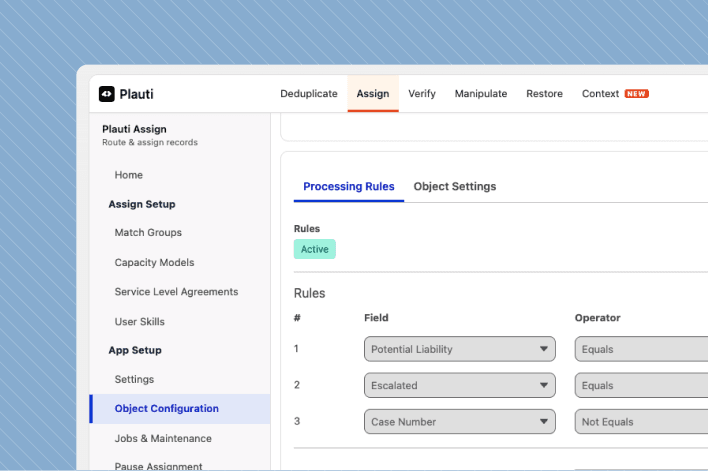This screenshot has width=708, height=471.
Task: Open Settings under App Setup
Action: 134,379
